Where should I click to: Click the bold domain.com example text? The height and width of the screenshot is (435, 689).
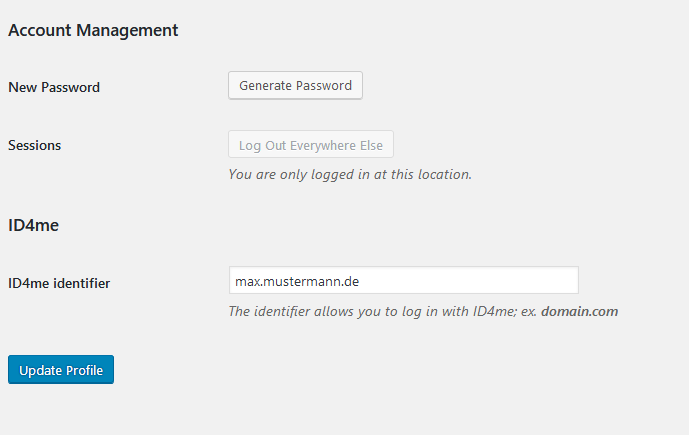(x=580, y=311)
